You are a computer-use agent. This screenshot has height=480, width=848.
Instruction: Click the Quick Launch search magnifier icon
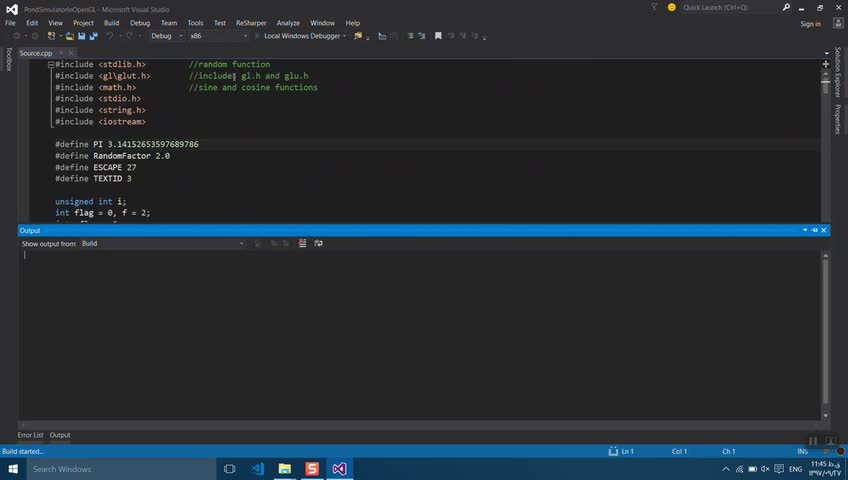coord(786,7)
